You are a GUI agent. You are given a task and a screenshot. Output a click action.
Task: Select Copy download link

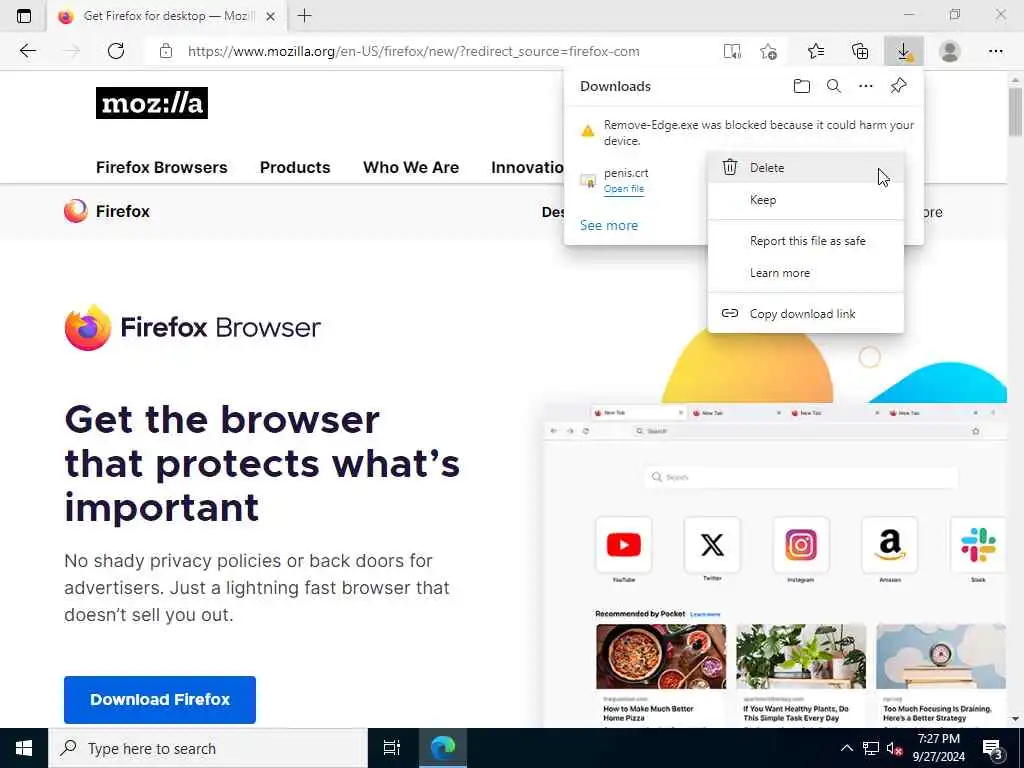806,314
